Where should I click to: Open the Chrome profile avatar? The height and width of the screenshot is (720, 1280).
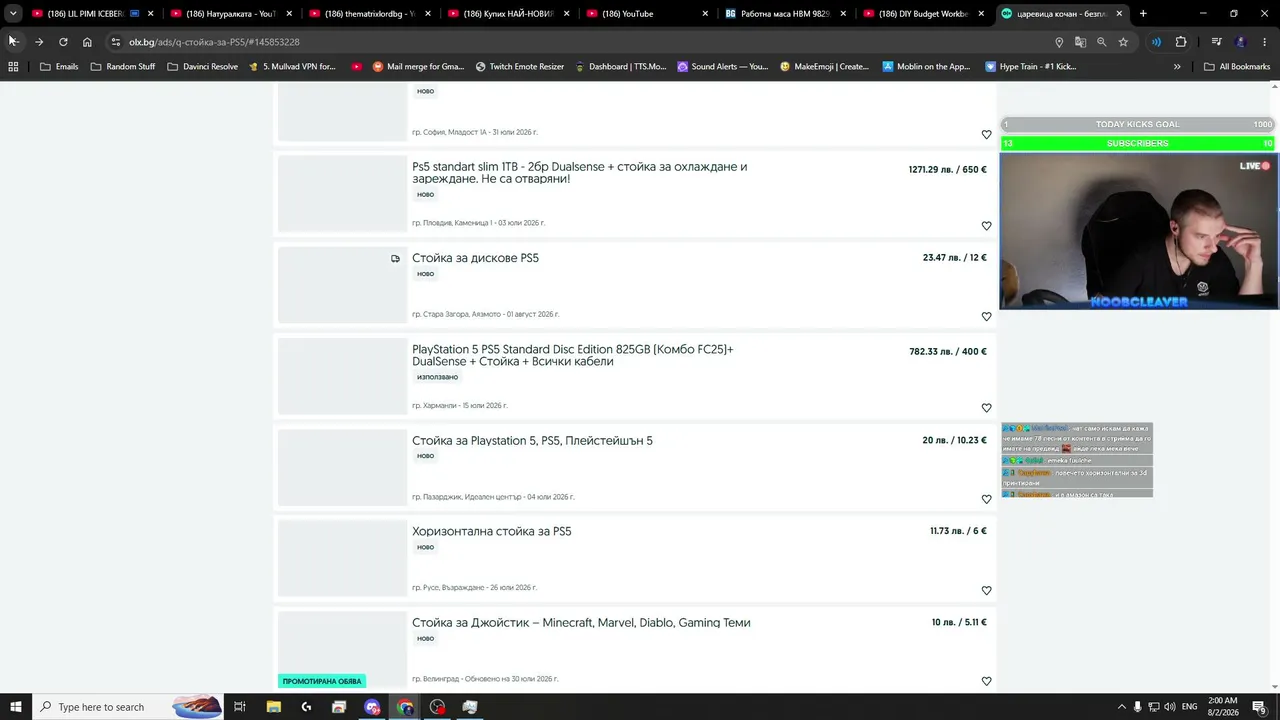pos(1241,42)
